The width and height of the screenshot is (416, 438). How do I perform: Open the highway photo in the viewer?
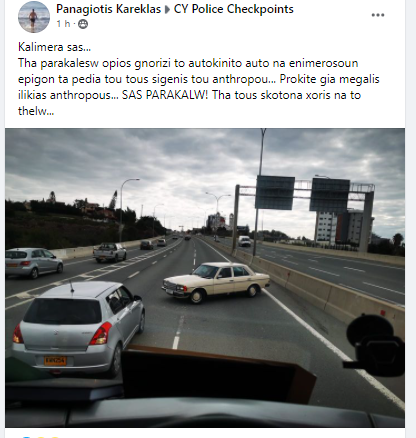click(205, 278)
